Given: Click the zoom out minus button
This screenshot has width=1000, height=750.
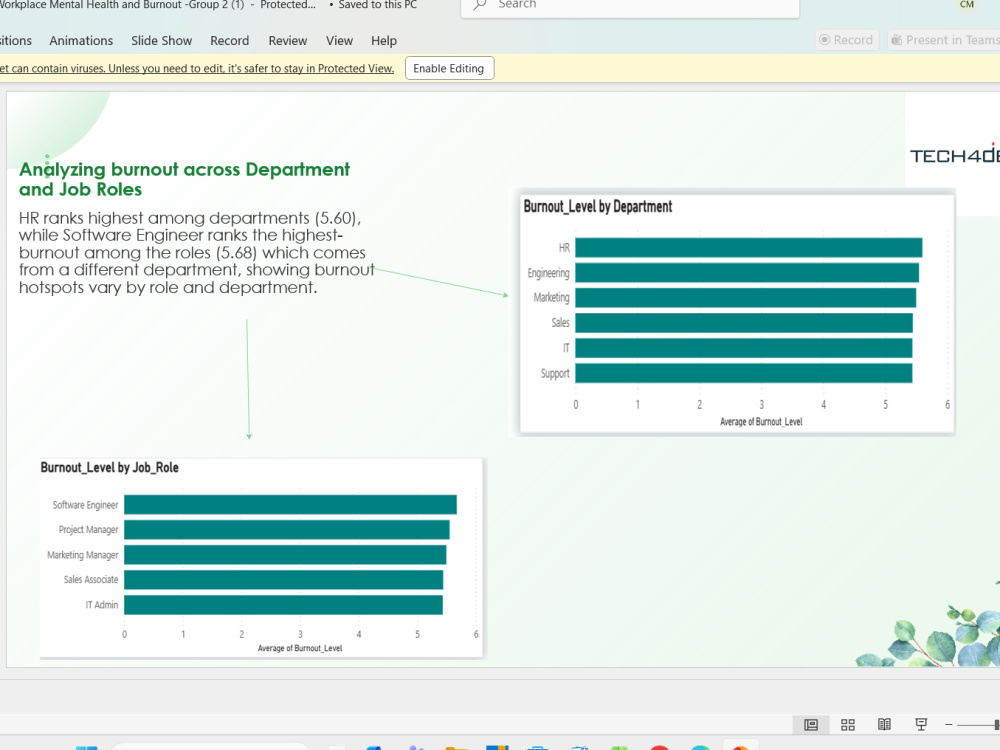Looking at the screenshot, I should pyautogui.click(x=949, y=724).
